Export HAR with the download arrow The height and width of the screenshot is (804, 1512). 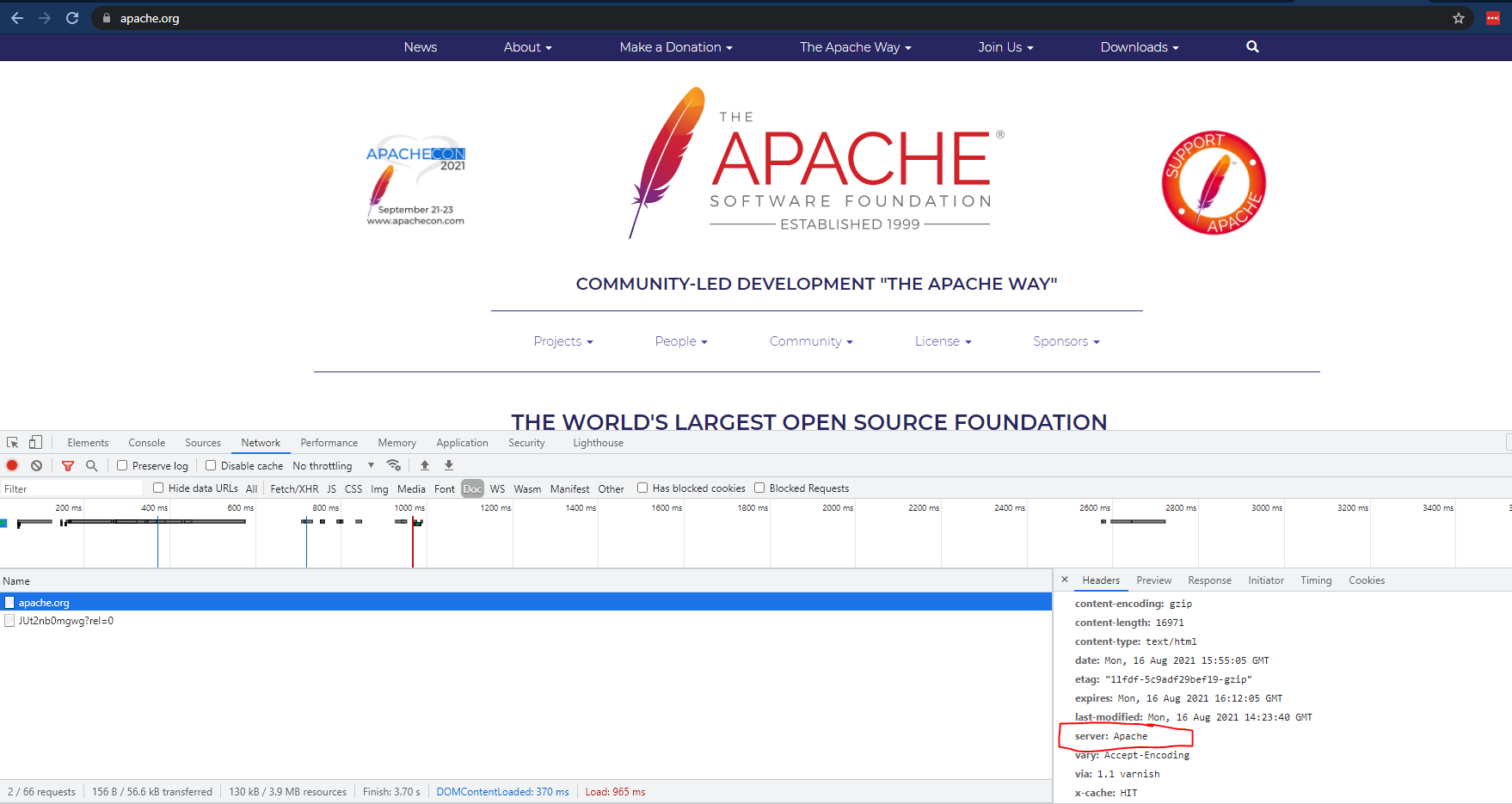[x=449, y=465]
